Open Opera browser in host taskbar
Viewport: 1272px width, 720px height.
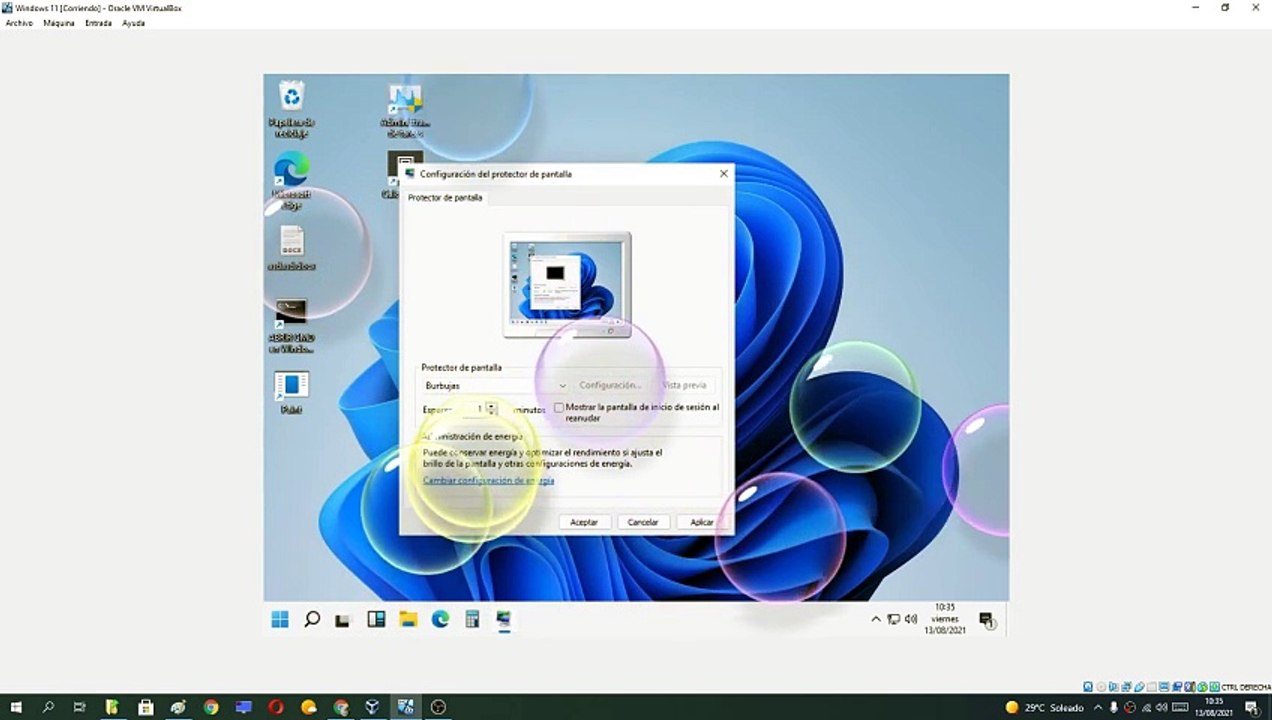tap(276, 707)
